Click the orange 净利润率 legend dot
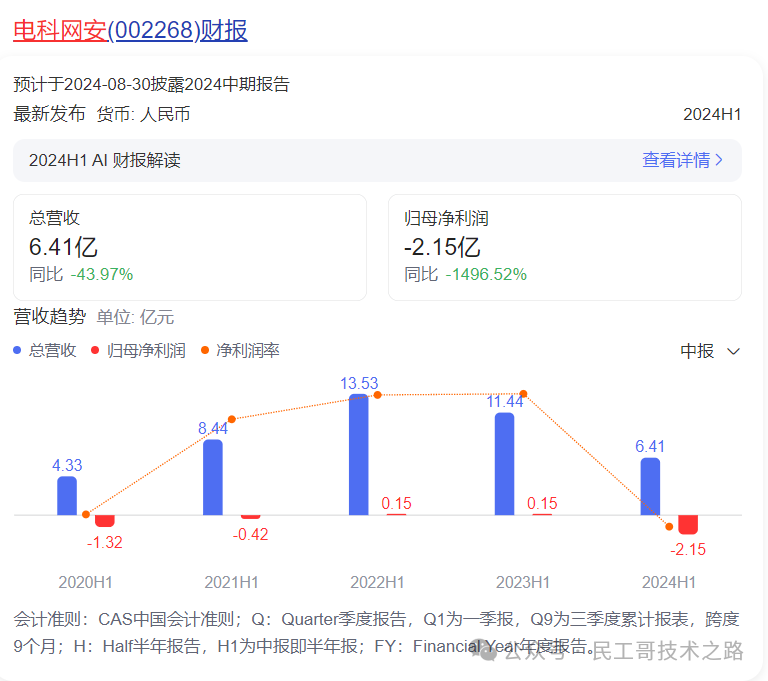The height and width of the screenshot is (681, 768). click(205, 350)
